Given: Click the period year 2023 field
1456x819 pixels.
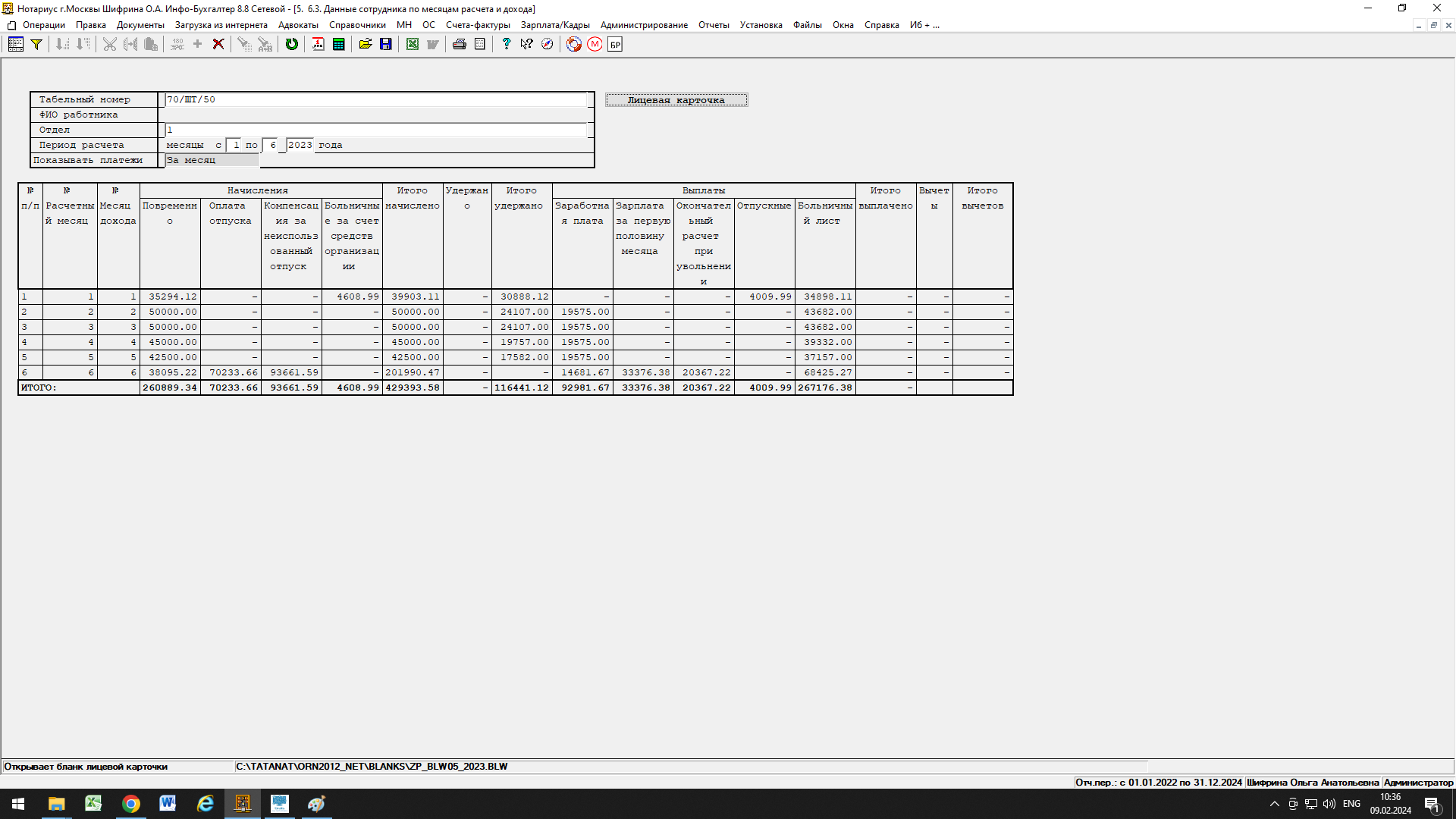Looking at the screenshot, I should [300, 145].
